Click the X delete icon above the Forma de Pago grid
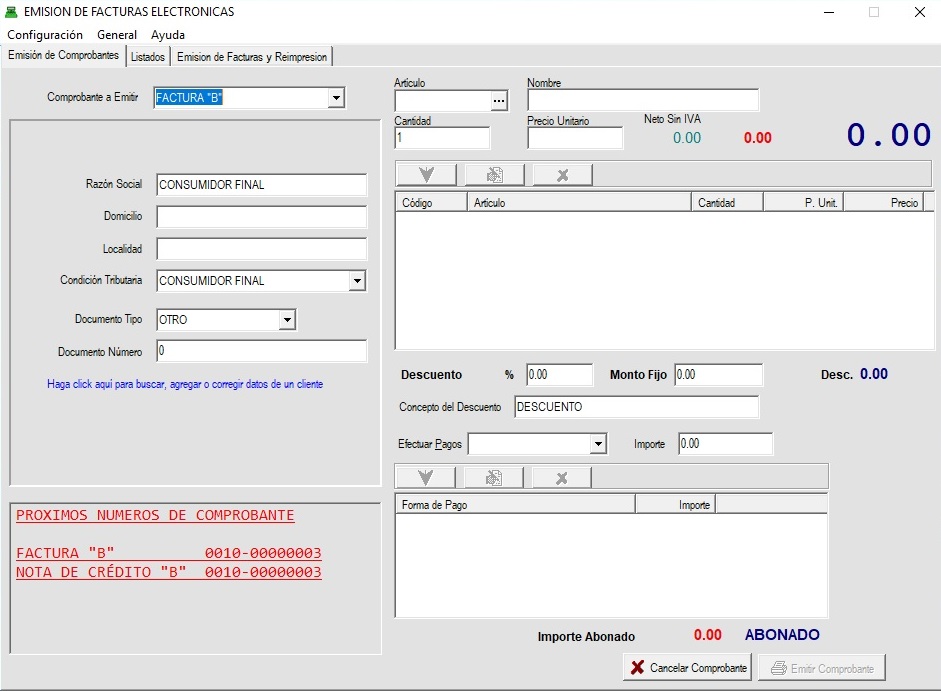Image resolution: width=941 pixels, height=691 pixels. point(561,478)
